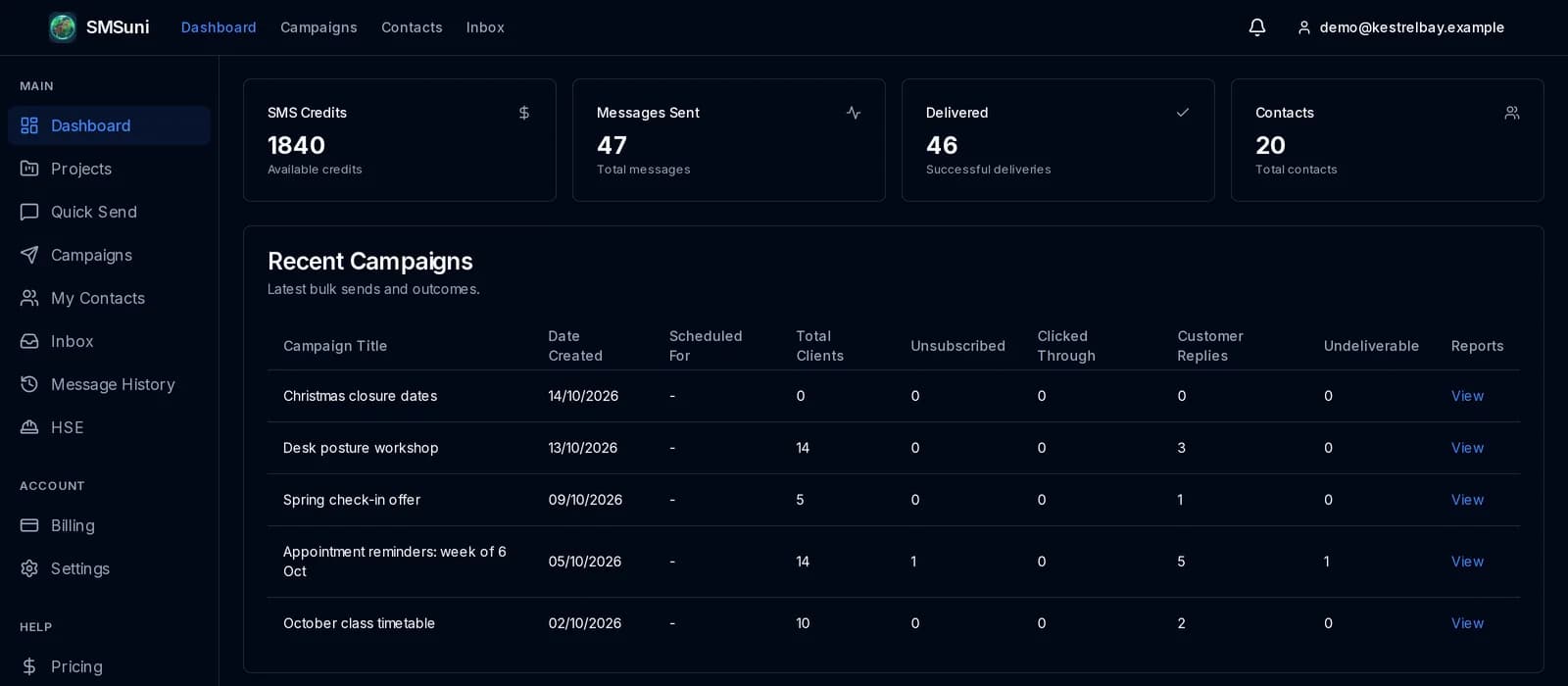
Task: Click the Total Clients column header
Action: pos(819,346)
